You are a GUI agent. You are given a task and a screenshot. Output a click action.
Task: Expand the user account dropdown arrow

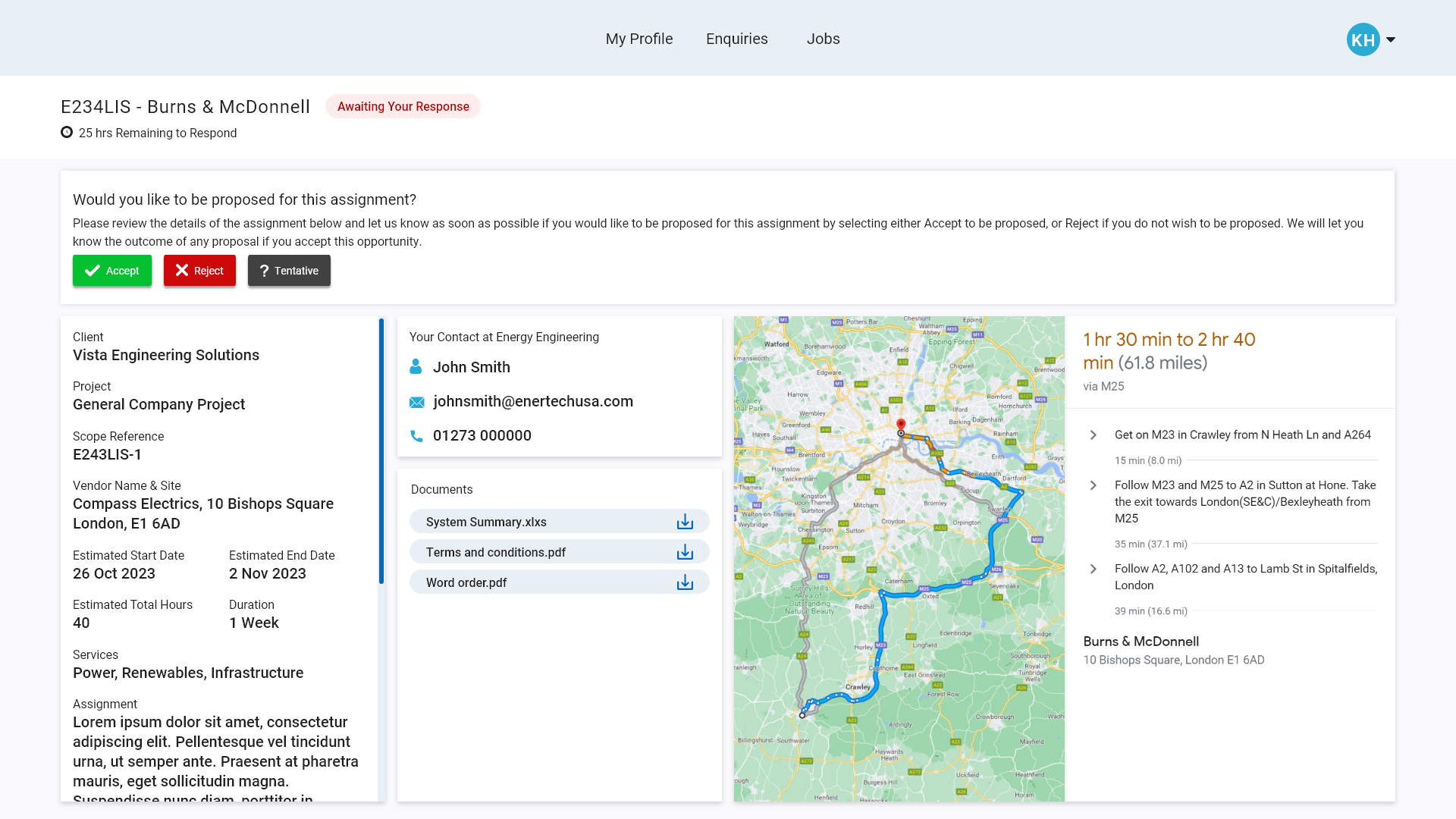click(x=1391, y=39)
